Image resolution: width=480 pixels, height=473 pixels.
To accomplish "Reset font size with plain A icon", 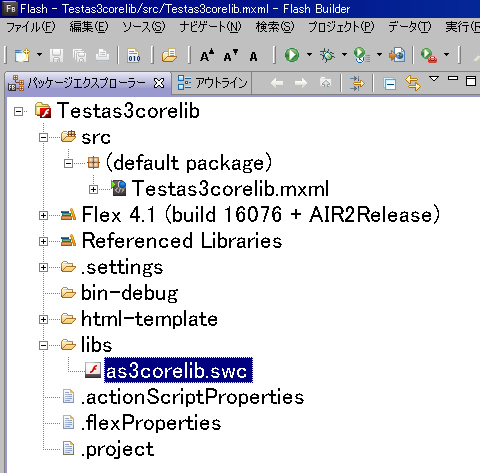I will pos(253,56).
